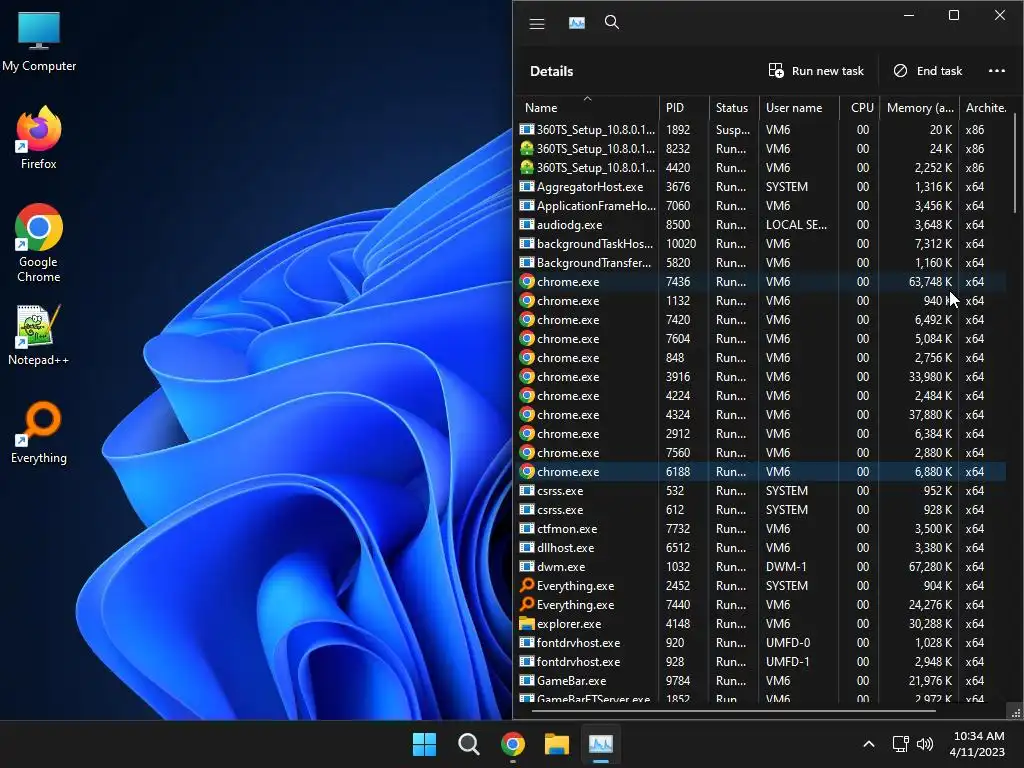
Task: Select highlighted chrome.exe PID 6188
Action: click(x=761, y=471)
